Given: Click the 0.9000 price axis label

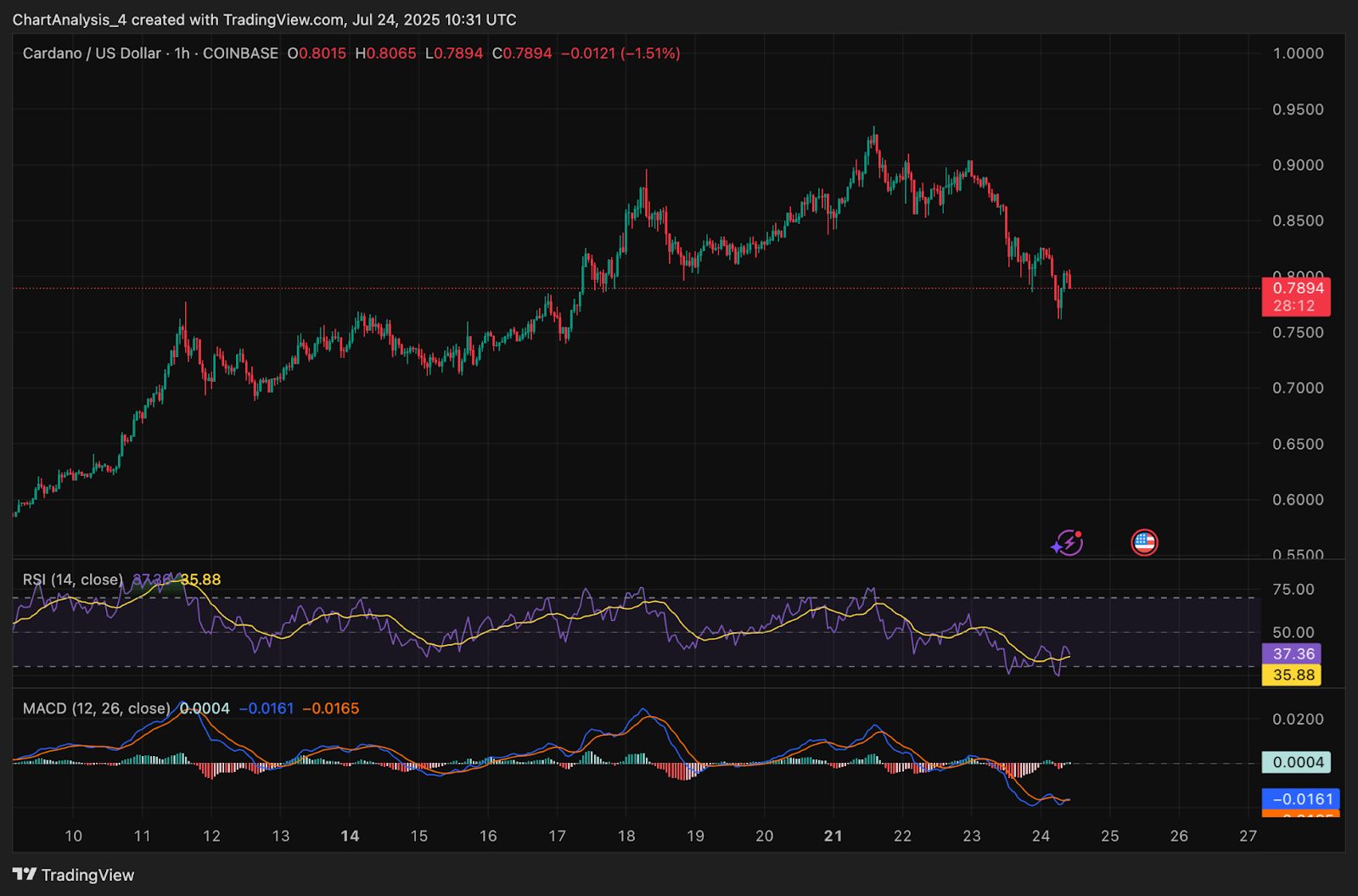Looking at the screenshot, I should click(x=1298, y=165).
